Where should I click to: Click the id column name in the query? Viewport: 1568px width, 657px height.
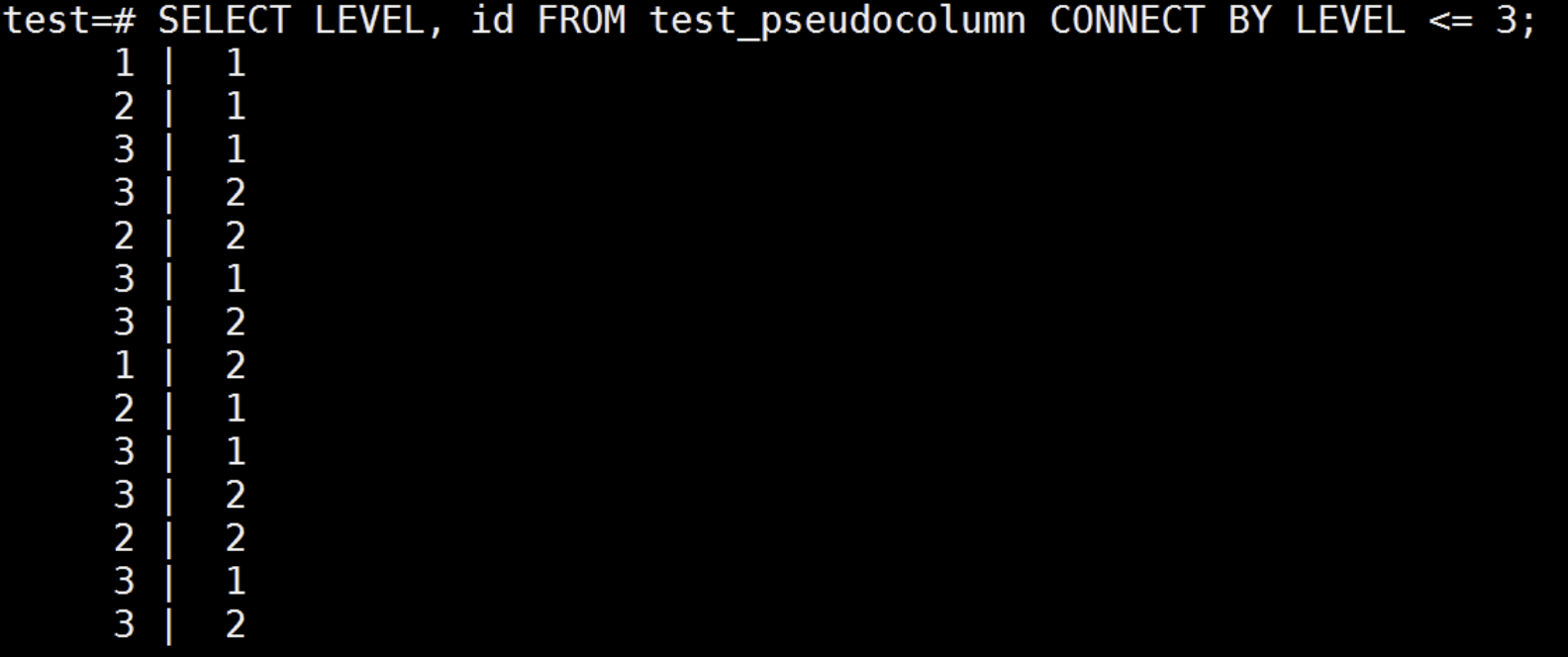tap(492, 20)
